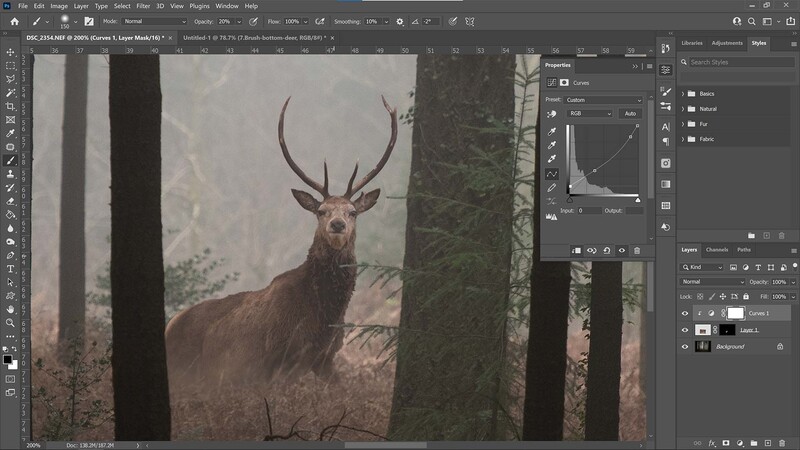Expand the Fur styles folder
This screenshot has width=800, height=450.
pos(683,124)
